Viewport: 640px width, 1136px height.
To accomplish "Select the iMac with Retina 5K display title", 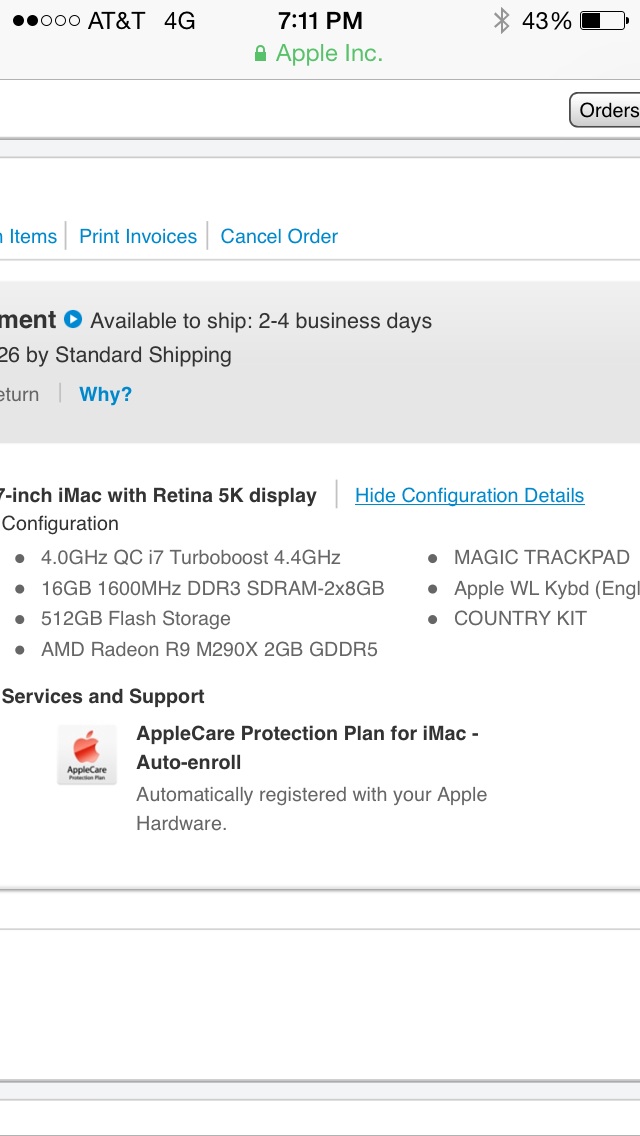I will point(158,496).
